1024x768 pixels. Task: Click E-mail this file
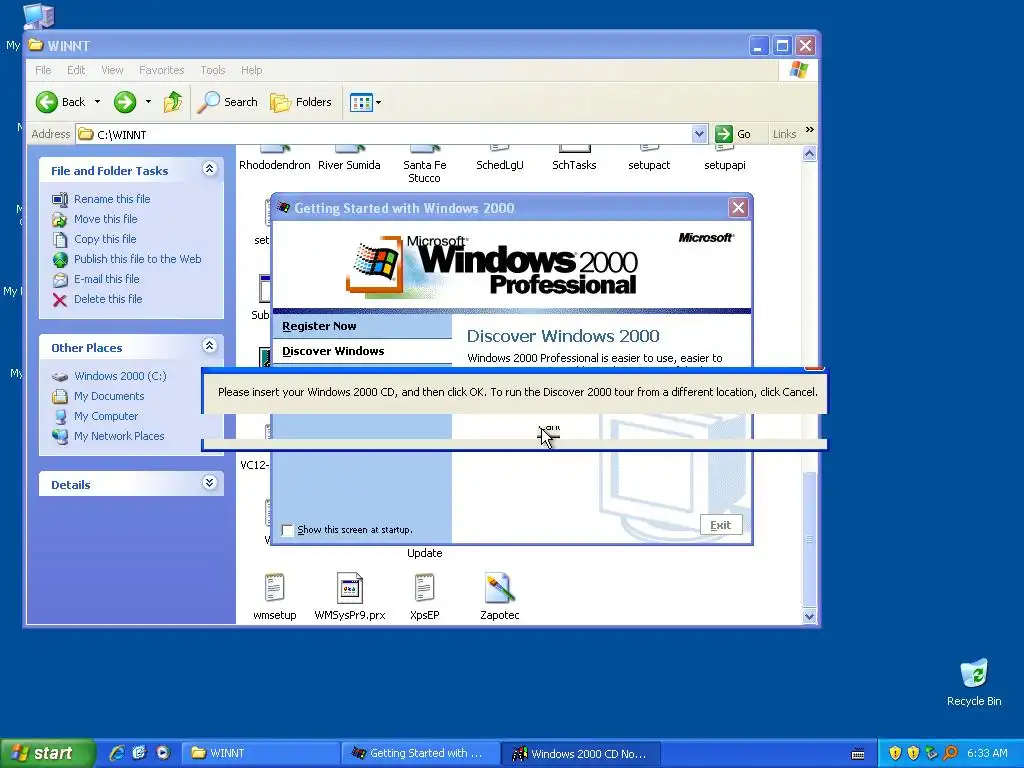coord(106,279)
